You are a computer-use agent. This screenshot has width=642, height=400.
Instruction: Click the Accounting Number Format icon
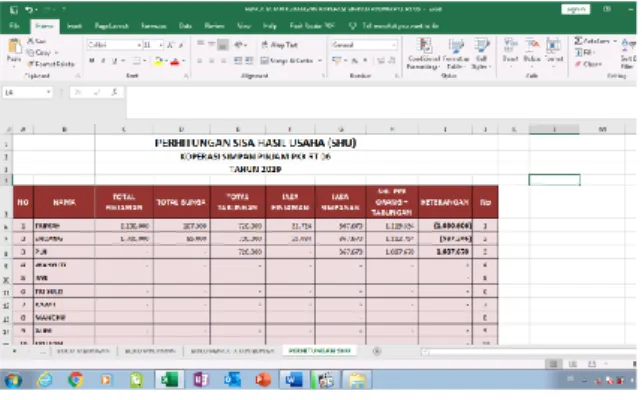[x=337, y=61]
